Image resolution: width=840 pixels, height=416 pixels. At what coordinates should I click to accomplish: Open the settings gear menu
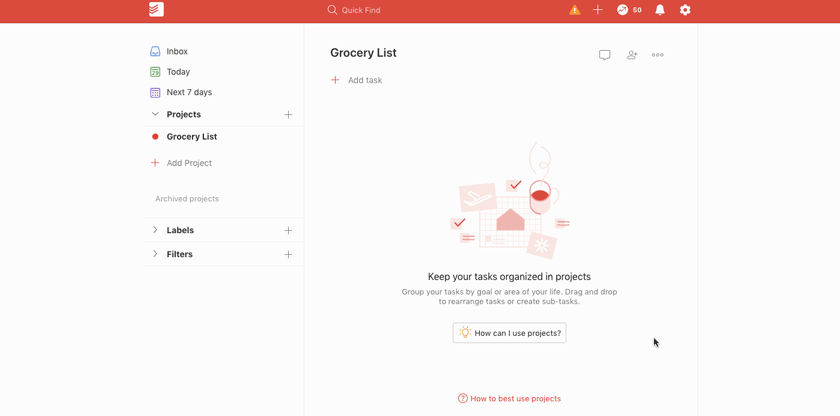tap(685, 10)
